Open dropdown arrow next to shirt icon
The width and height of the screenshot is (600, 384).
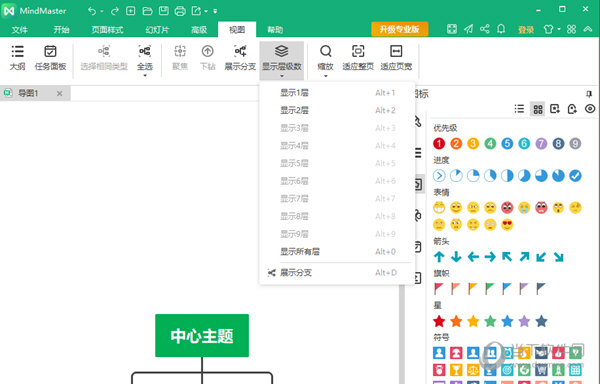pos(559,29)
